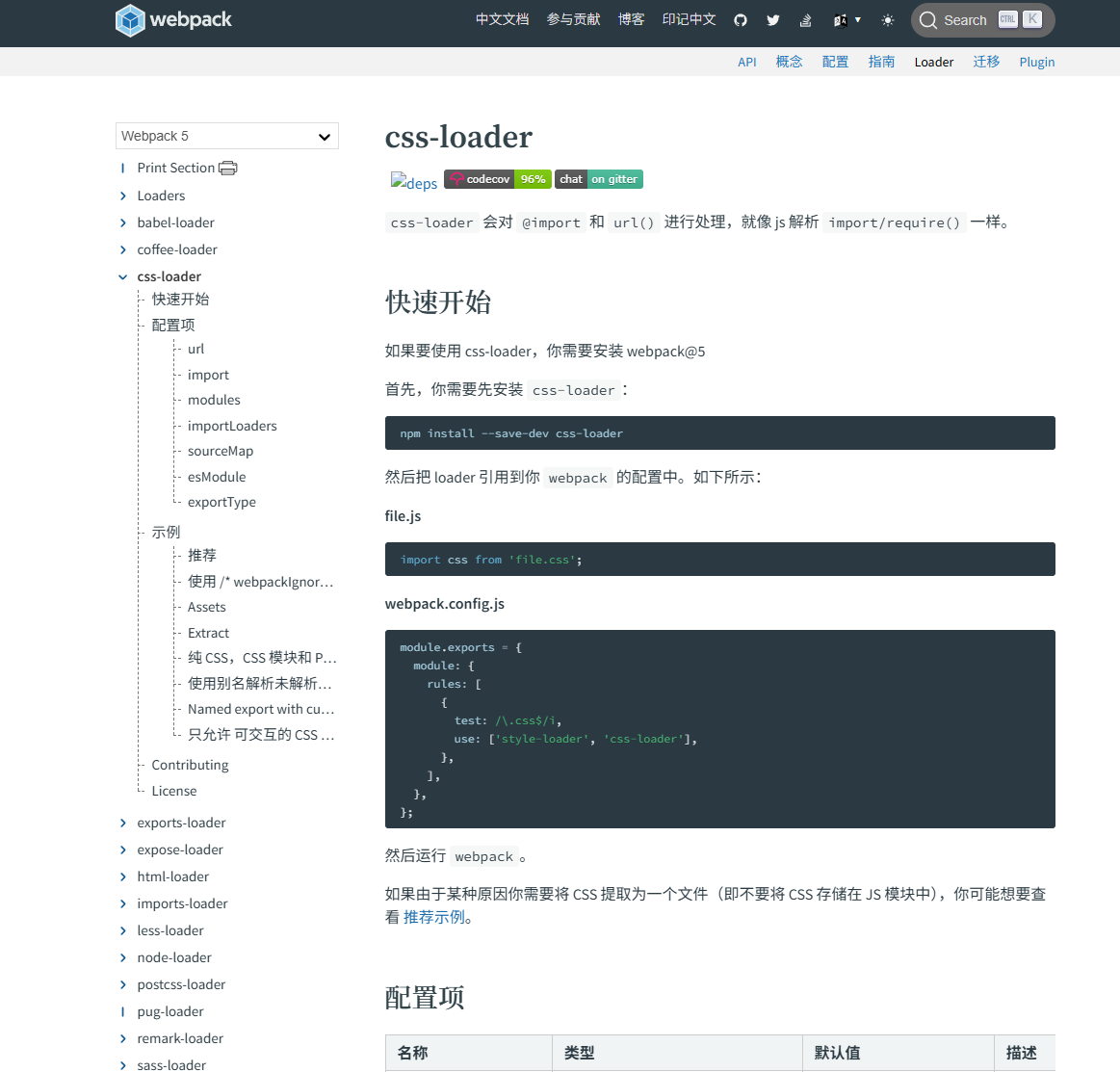
Task: Jump to the modules option
Action: coord(215,400)
